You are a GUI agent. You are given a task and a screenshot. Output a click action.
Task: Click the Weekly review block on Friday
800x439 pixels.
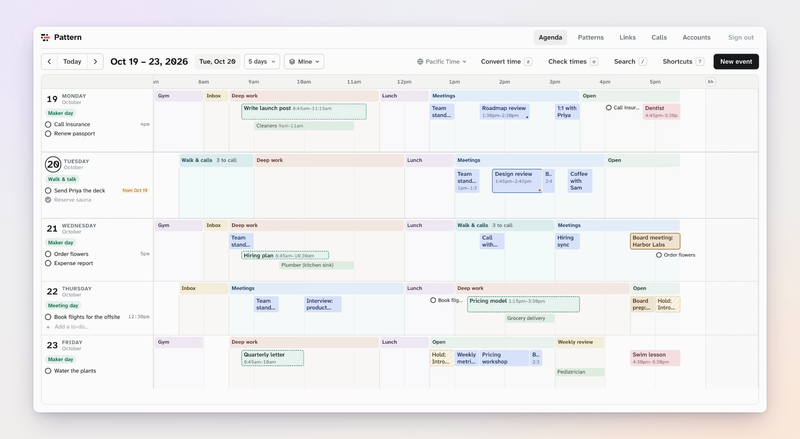[x=580, y=342]
